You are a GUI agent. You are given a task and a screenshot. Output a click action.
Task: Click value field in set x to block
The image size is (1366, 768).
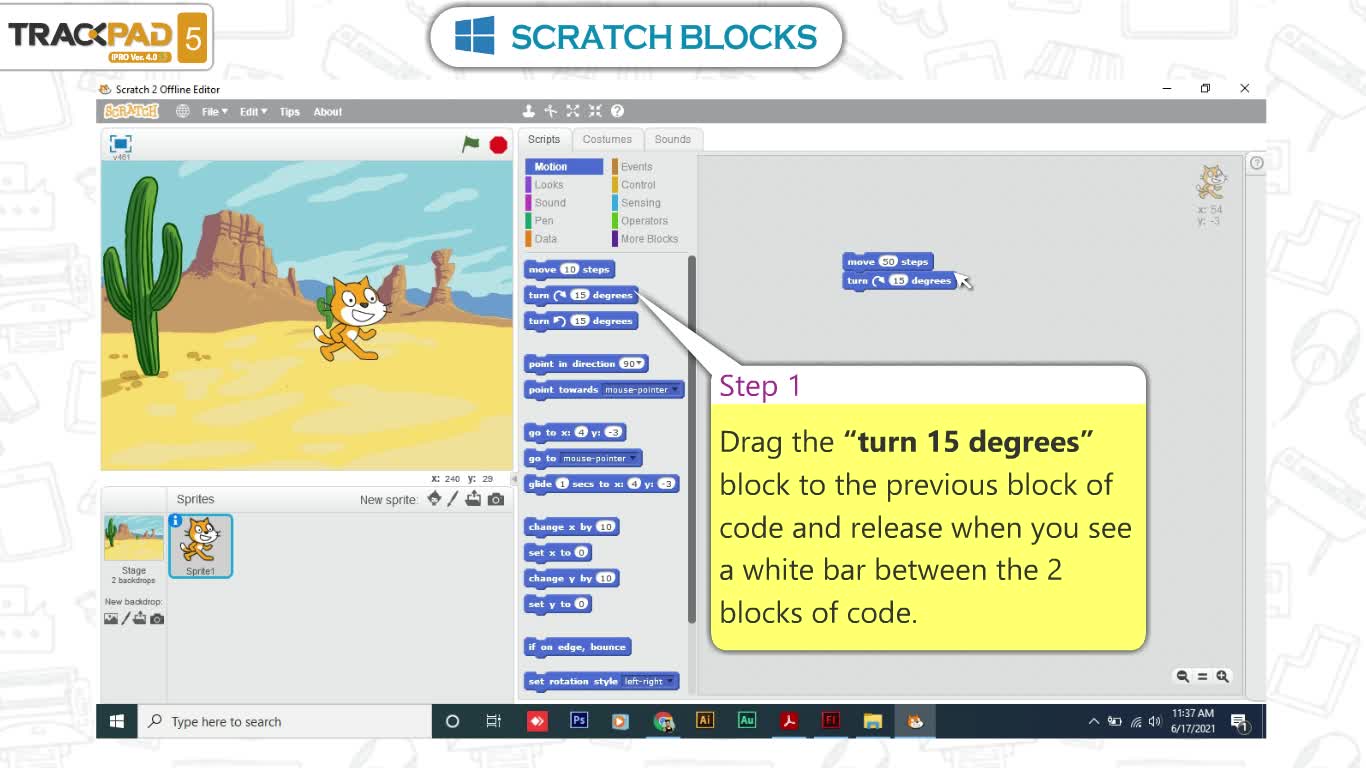pyautogui.click(x=581, y=552)
